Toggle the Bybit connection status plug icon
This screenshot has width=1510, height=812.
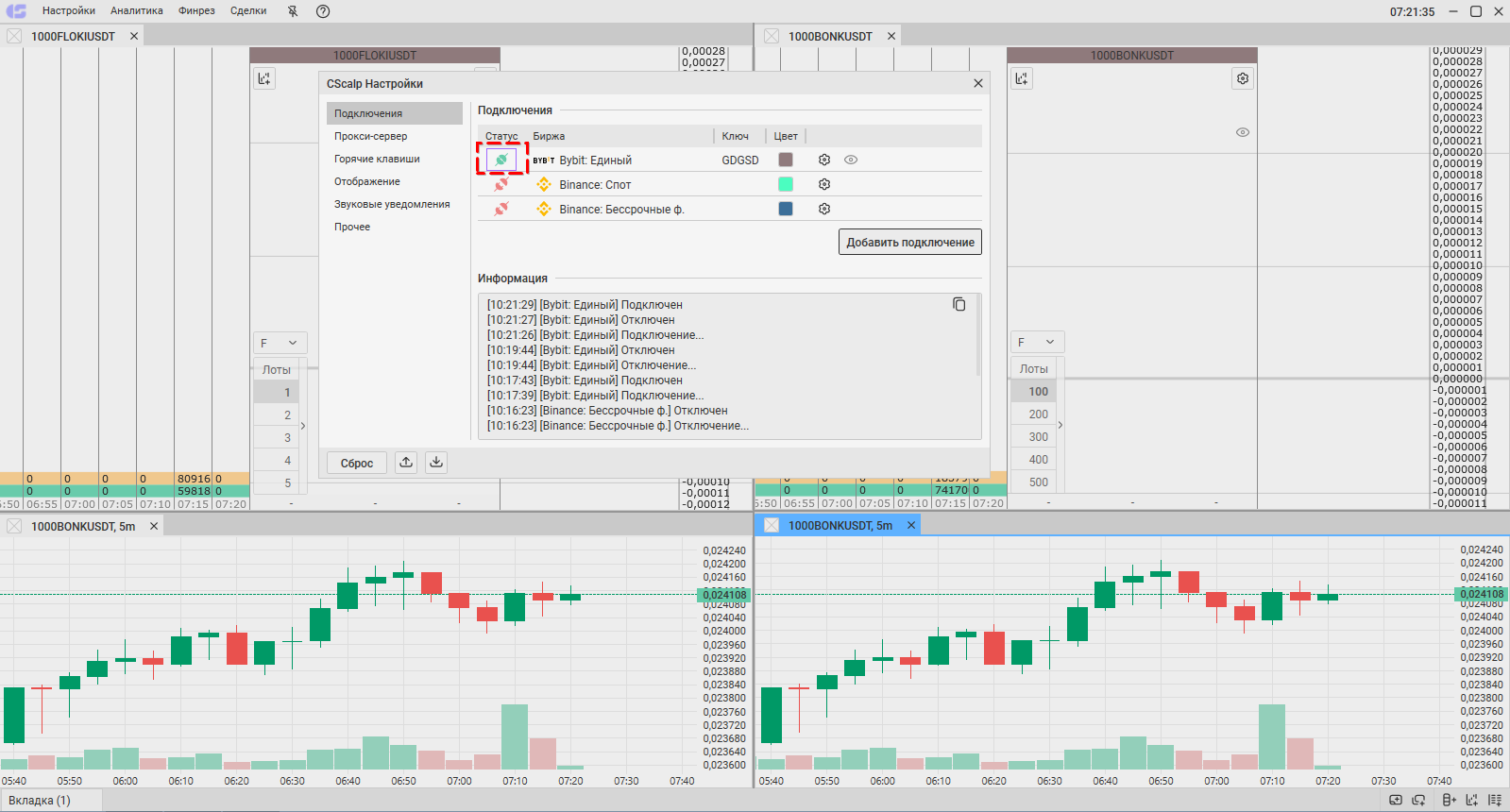pos(501,160)
